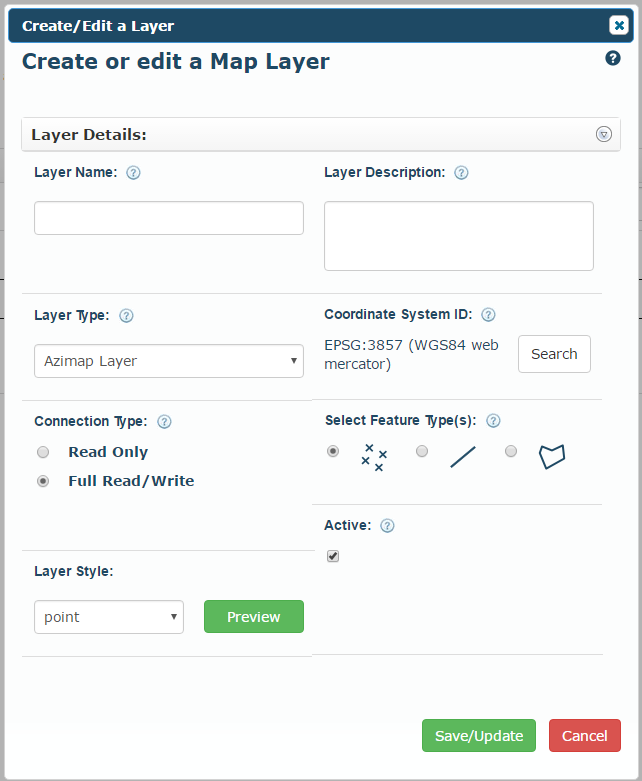Click the help icon beside Layer Name
The width and height of the screenshot is (642, 781).
(133, 173)
